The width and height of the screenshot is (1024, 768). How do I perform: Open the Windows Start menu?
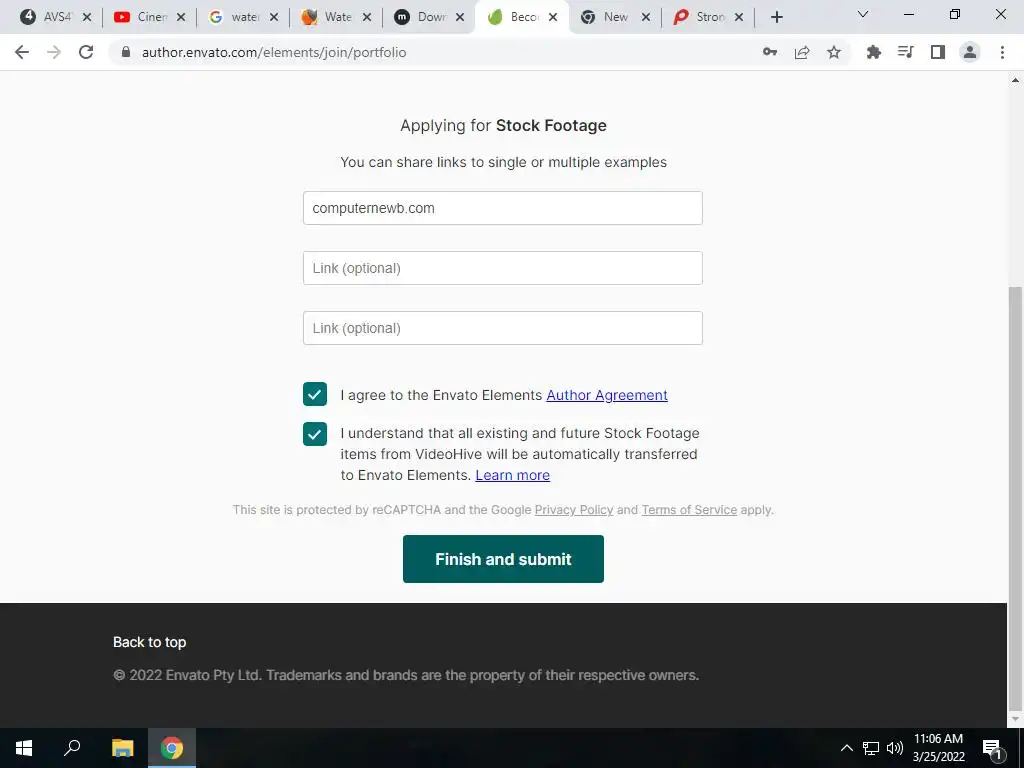(x=24, y=748)
